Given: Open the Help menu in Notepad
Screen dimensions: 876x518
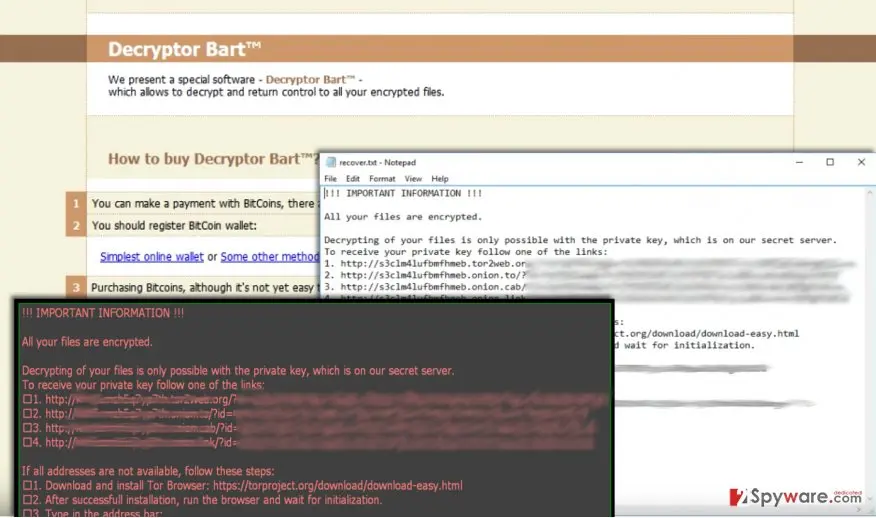Looking at the screenshot, I should [440, 179].
